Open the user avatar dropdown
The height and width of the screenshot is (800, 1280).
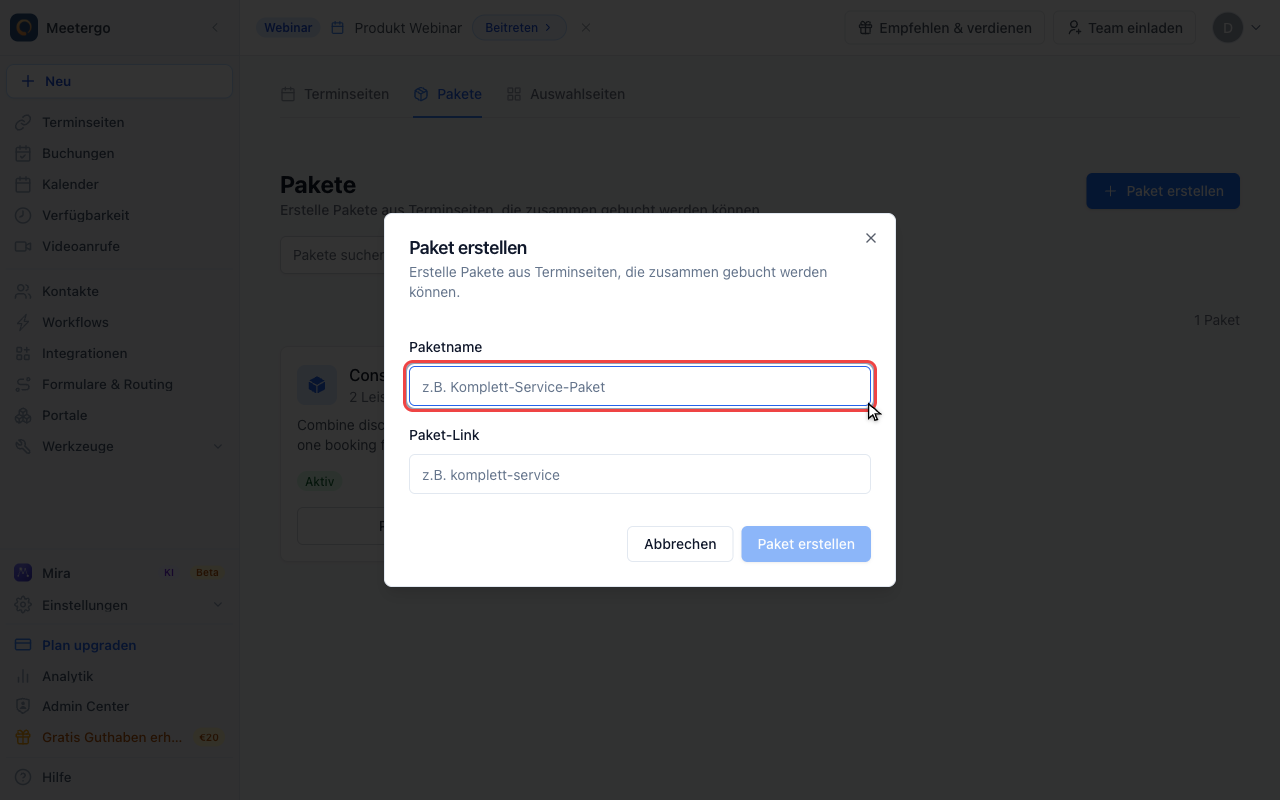coord(1238,28)
